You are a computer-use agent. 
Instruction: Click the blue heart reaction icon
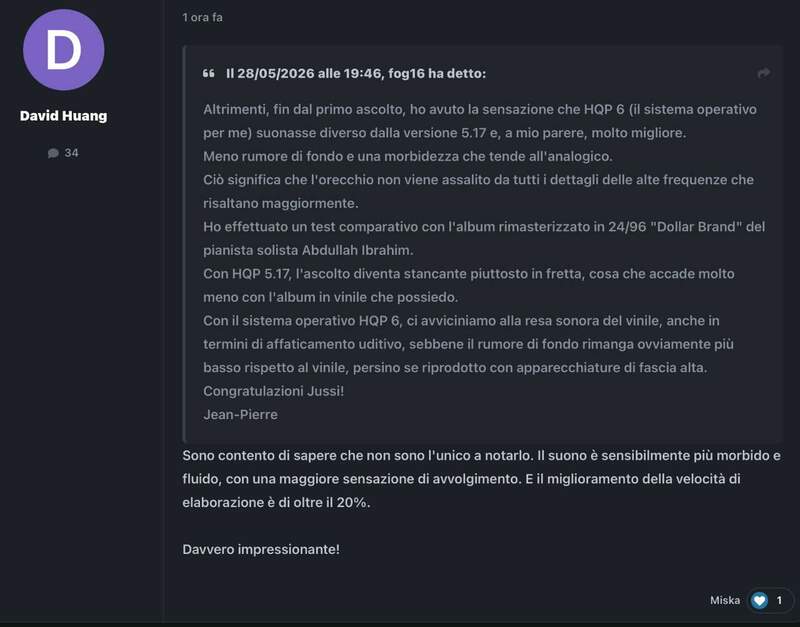click(759, 600)
